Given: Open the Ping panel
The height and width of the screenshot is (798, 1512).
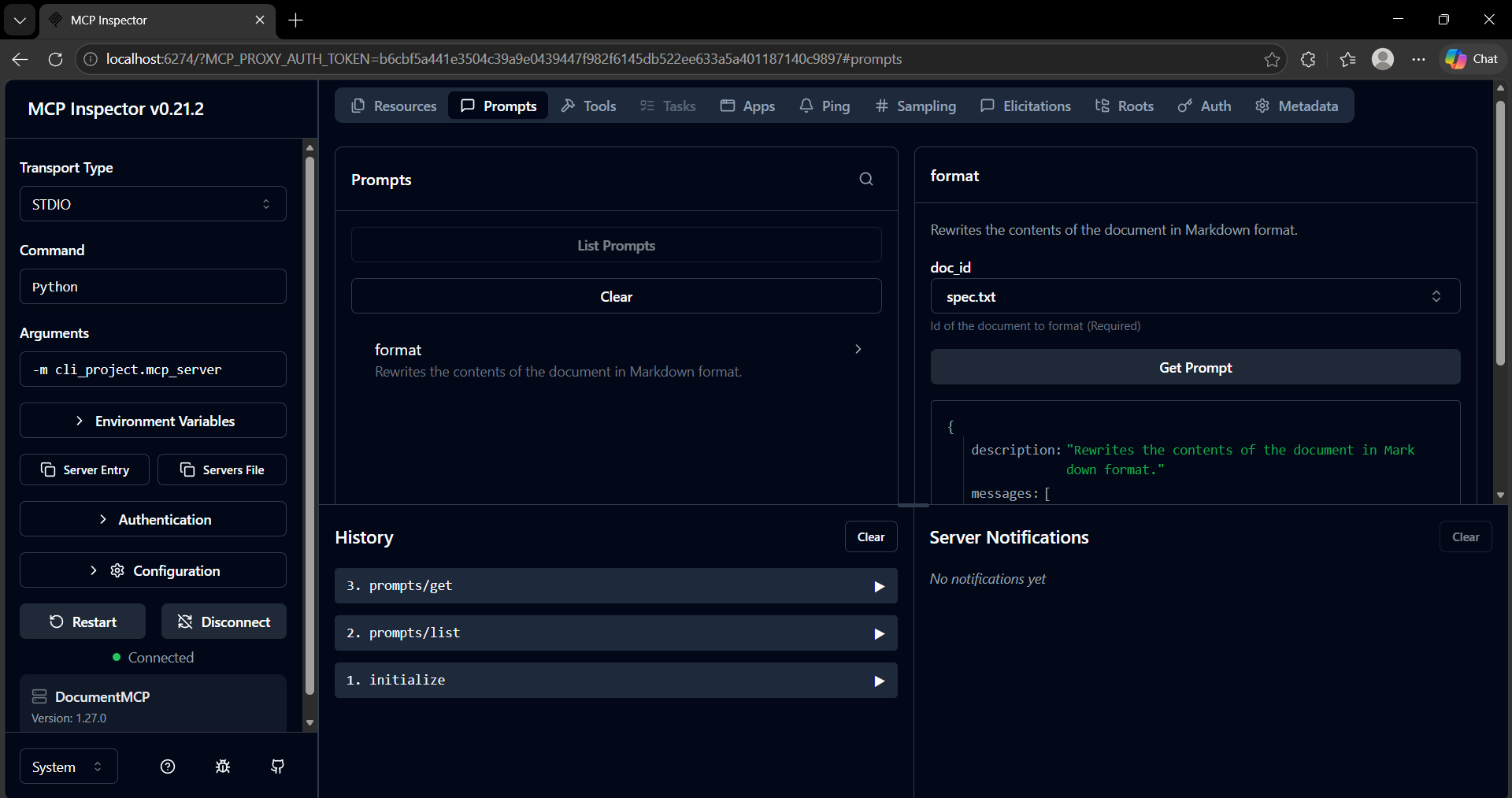Looking at the screenshot, I should point(825,106).
